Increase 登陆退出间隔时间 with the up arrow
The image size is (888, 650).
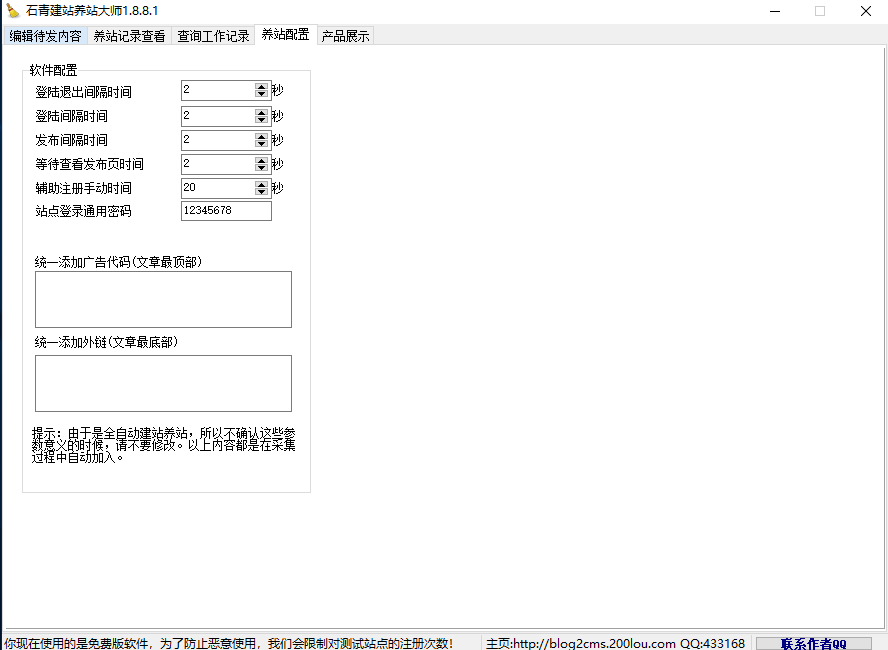261,87
